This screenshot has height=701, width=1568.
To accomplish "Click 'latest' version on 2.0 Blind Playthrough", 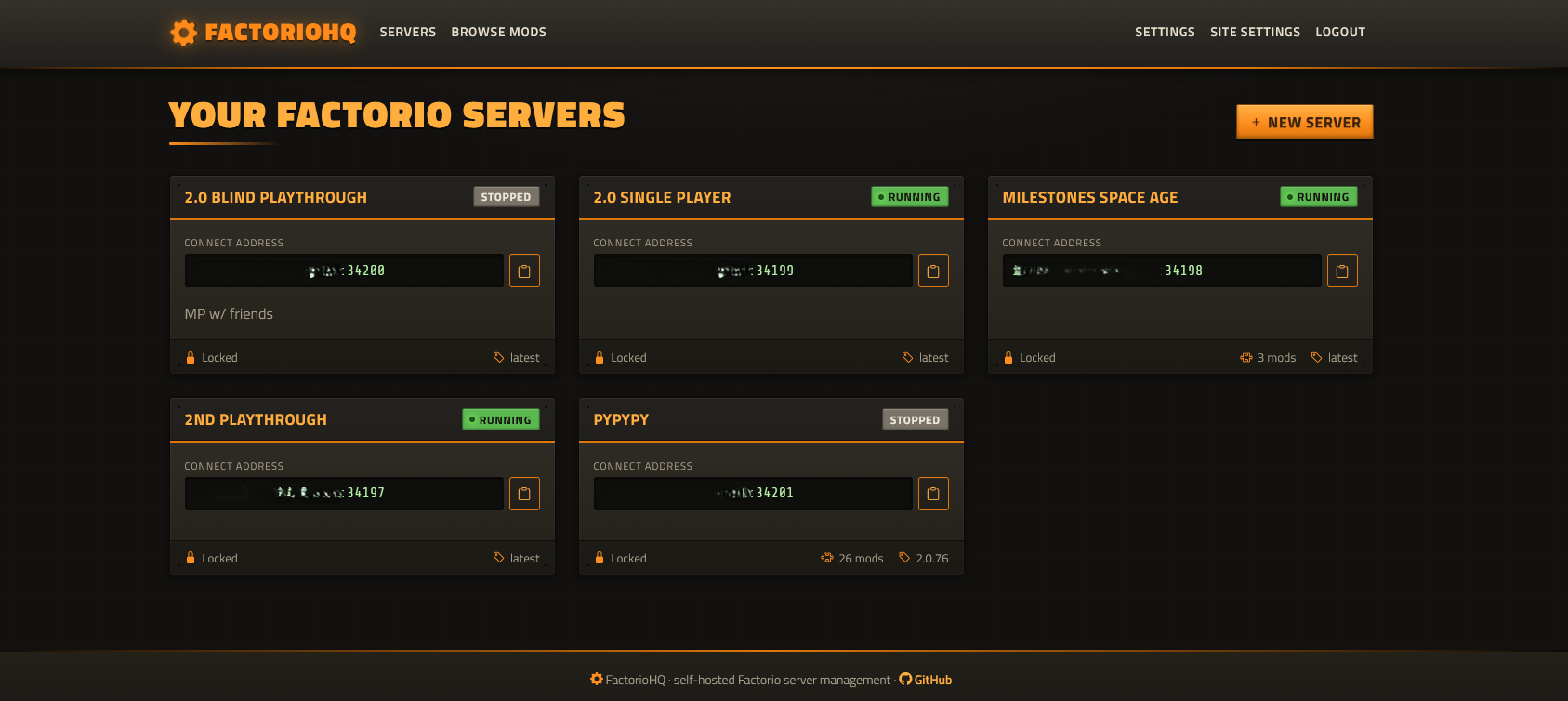I will point(525,357).
